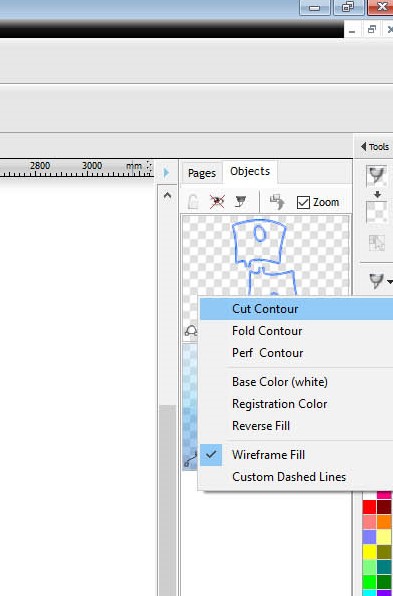The height and width of the screenshot is (596, 393).
Task: Click the object outline icon below the thumbnail
Action: coord(191,331)
